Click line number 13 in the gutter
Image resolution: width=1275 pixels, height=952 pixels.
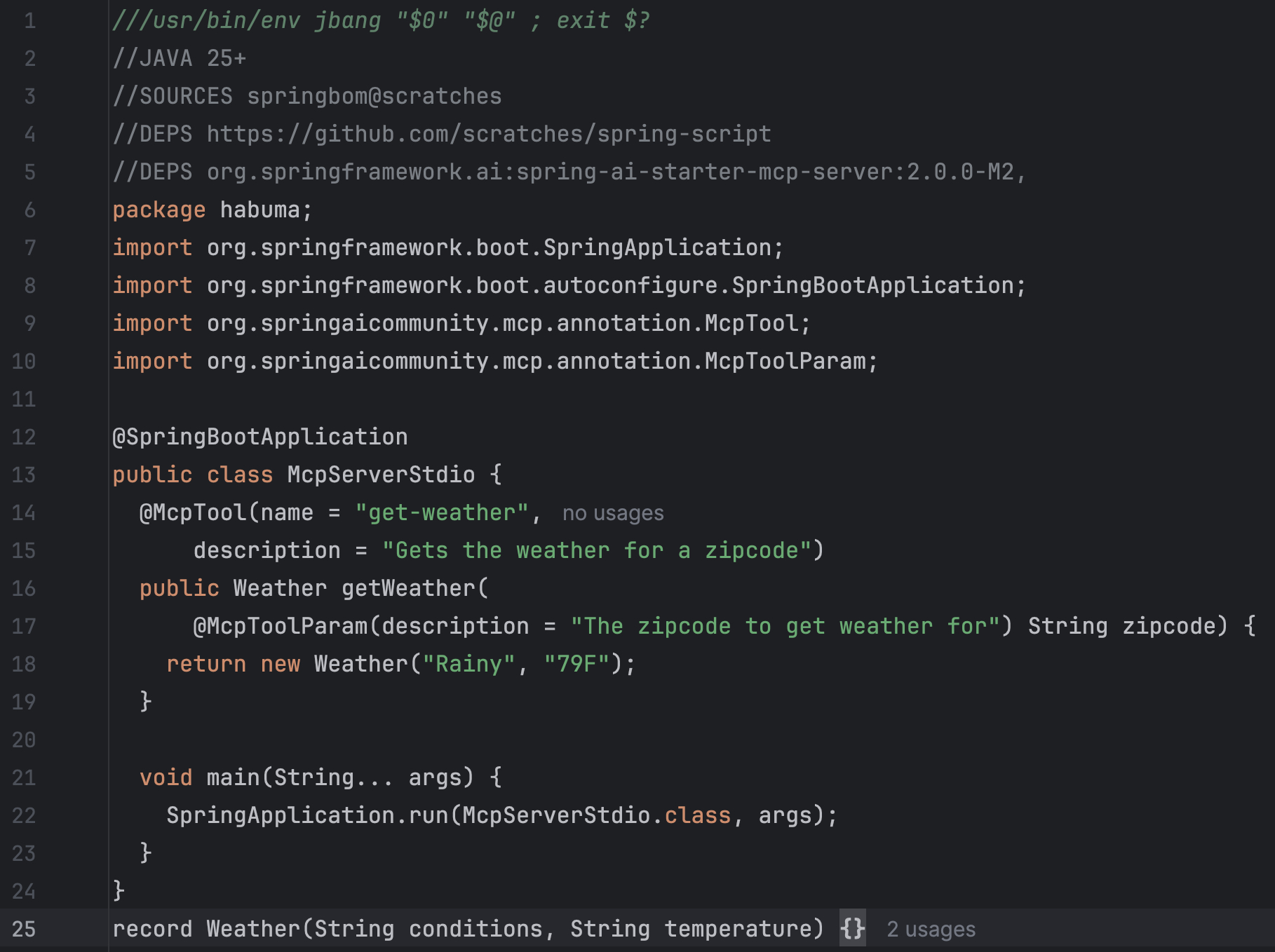(24, 475)
